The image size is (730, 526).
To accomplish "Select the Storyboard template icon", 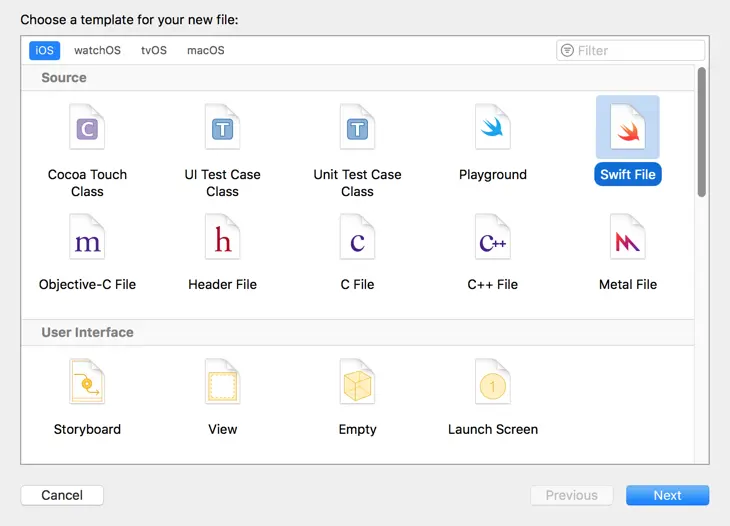I will 87,384.
